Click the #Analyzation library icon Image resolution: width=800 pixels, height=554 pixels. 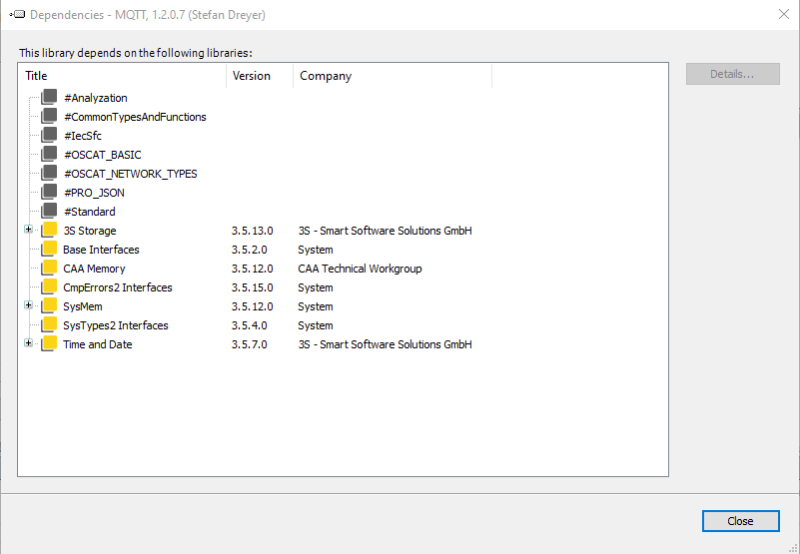point(49,97)
